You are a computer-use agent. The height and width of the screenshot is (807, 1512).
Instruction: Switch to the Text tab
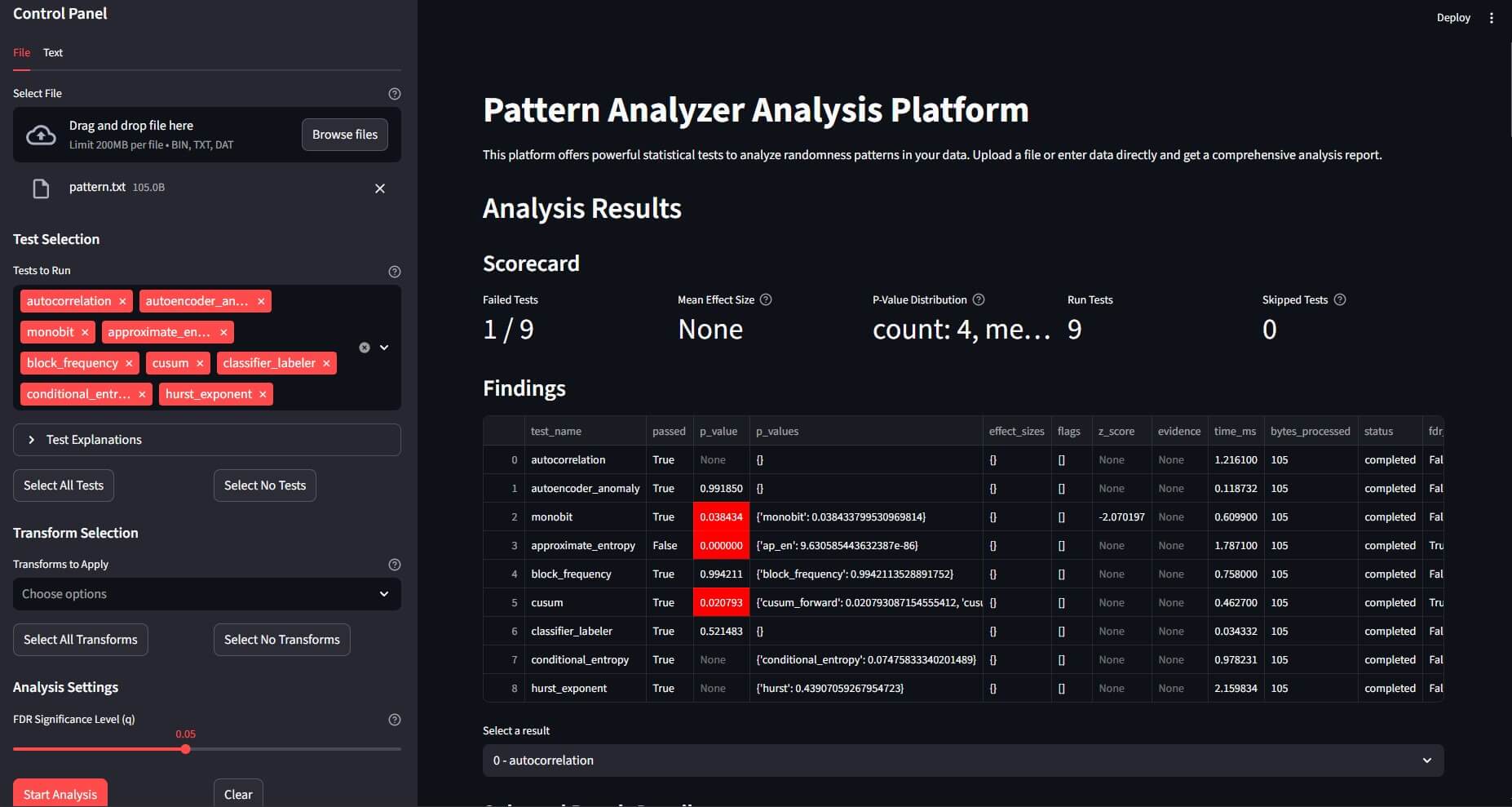click(53, 53)
